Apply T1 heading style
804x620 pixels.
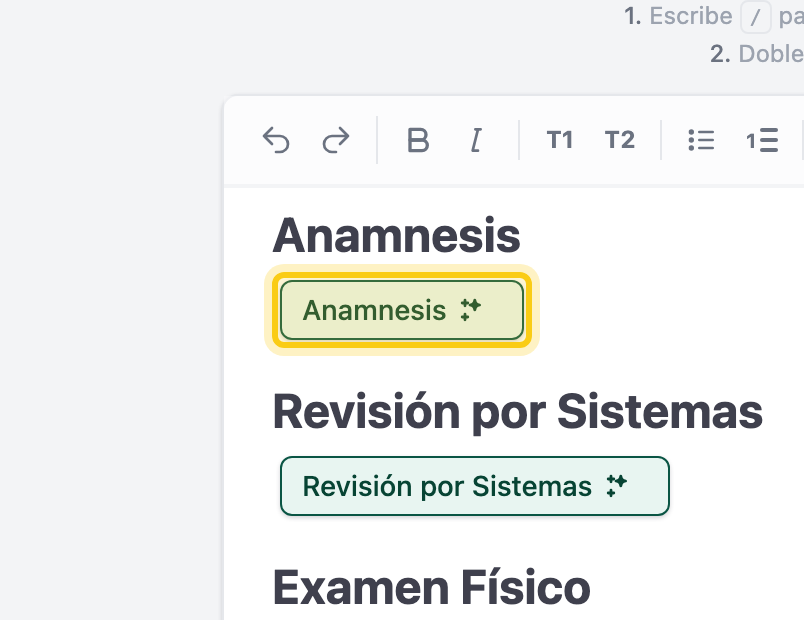click(x=559, y=140)
